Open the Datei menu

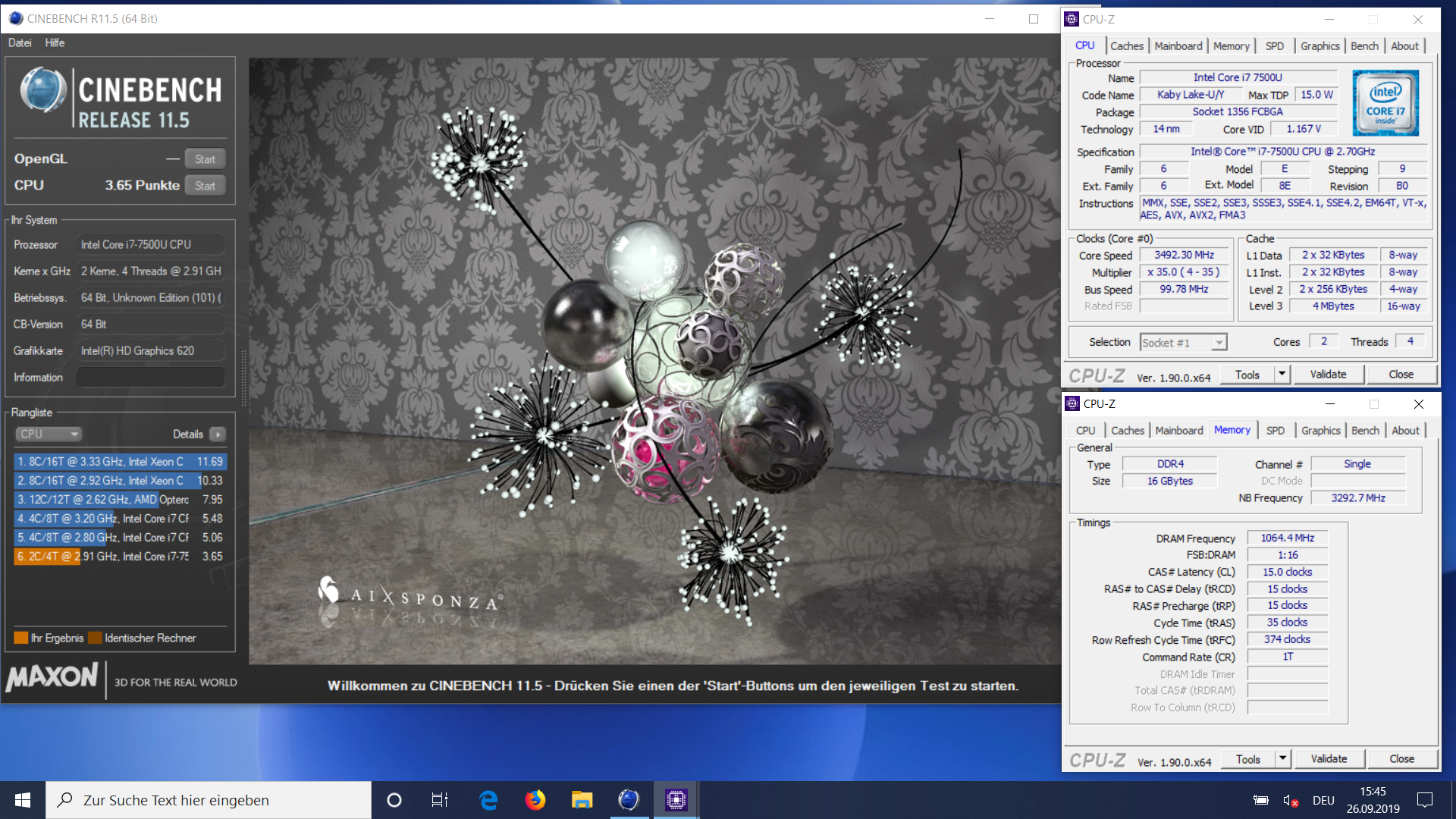20,42
